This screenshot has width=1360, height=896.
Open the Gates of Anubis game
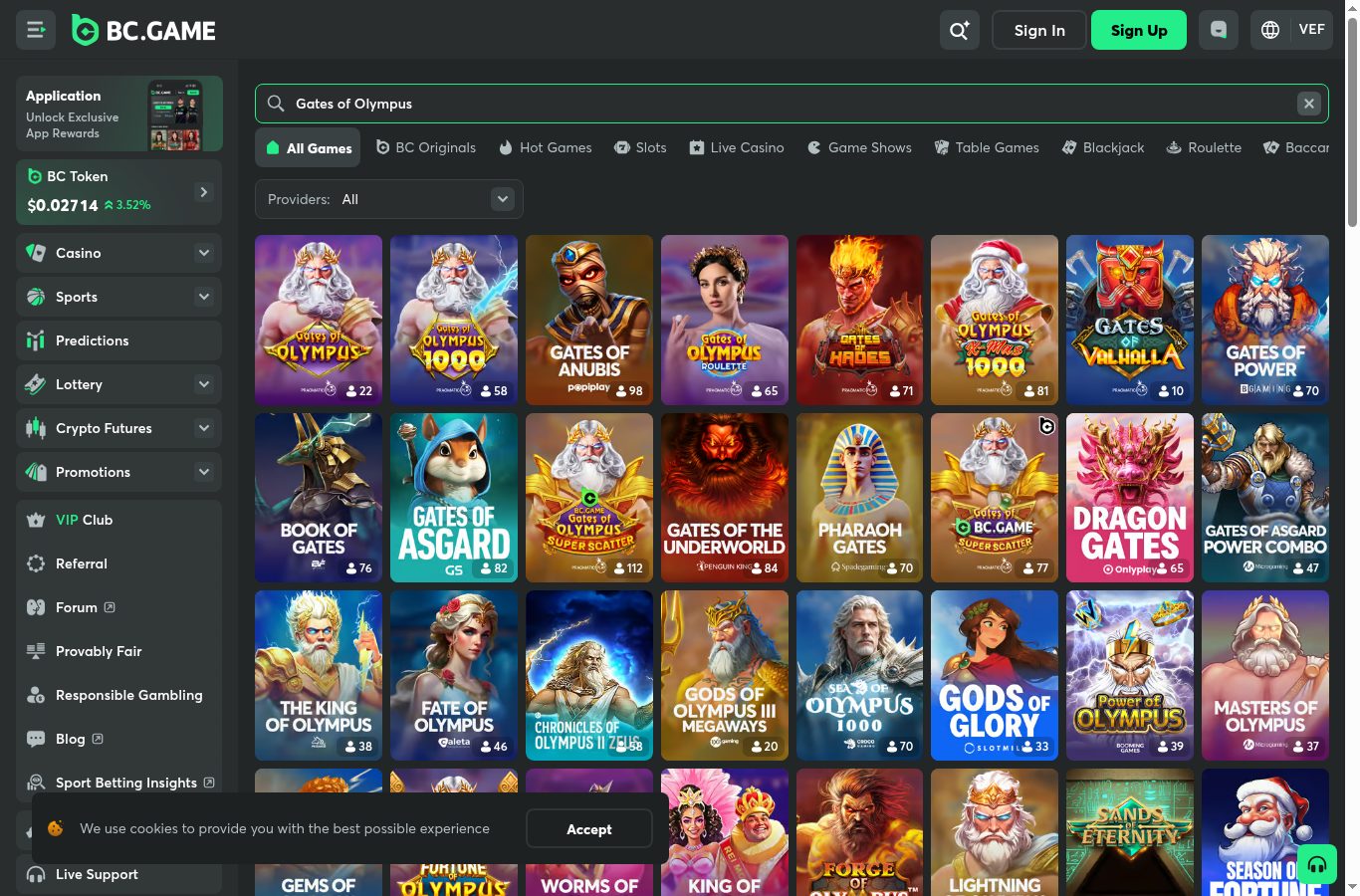click(x=589, y=320)
